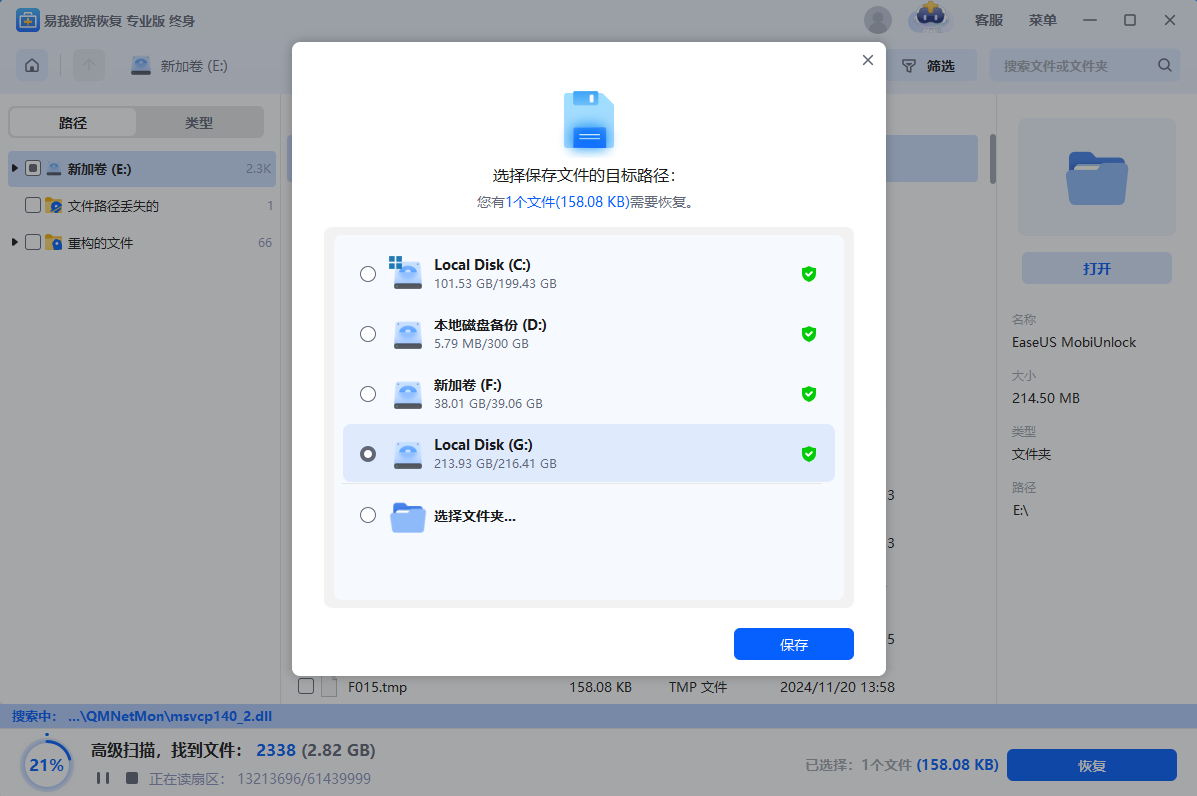Open the 菜单 menu
1197x796 pixels.
click(x=1042, y=20)
